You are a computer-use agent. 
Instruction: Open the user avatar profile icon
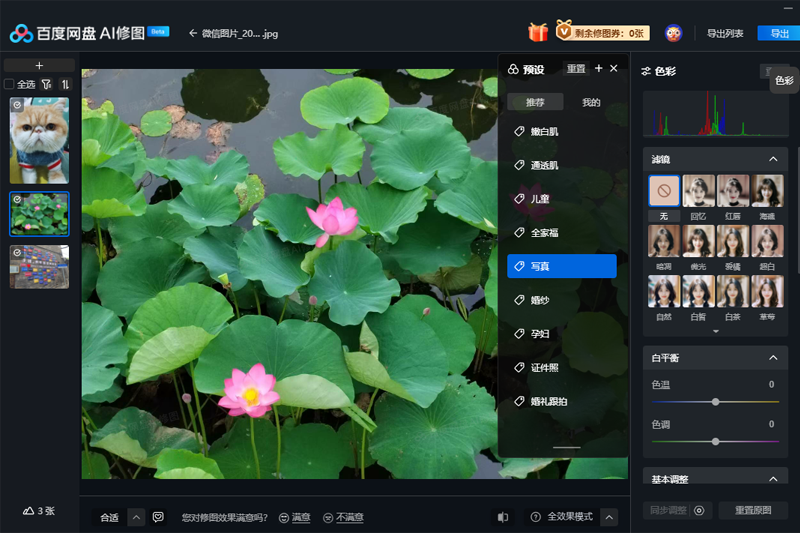pos(674,33)
